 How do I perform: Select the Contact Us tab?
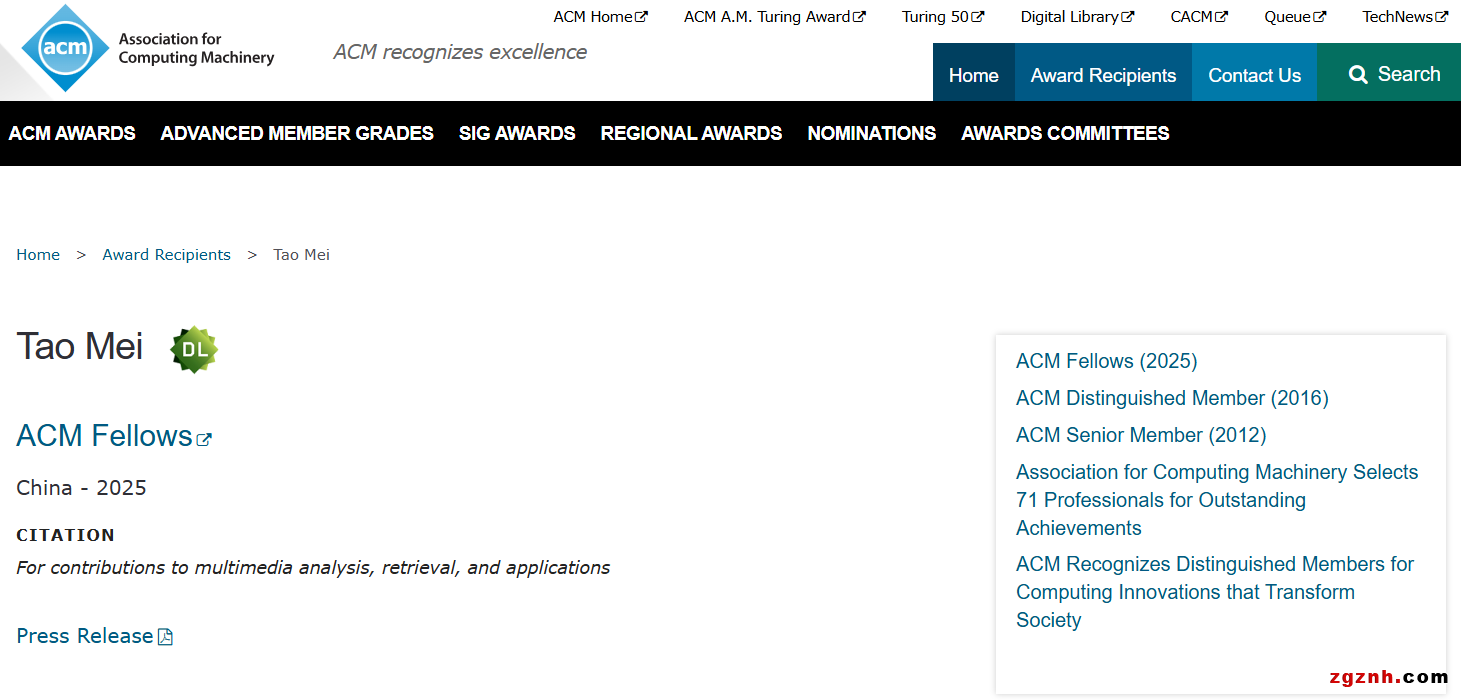coord(1254,75)
